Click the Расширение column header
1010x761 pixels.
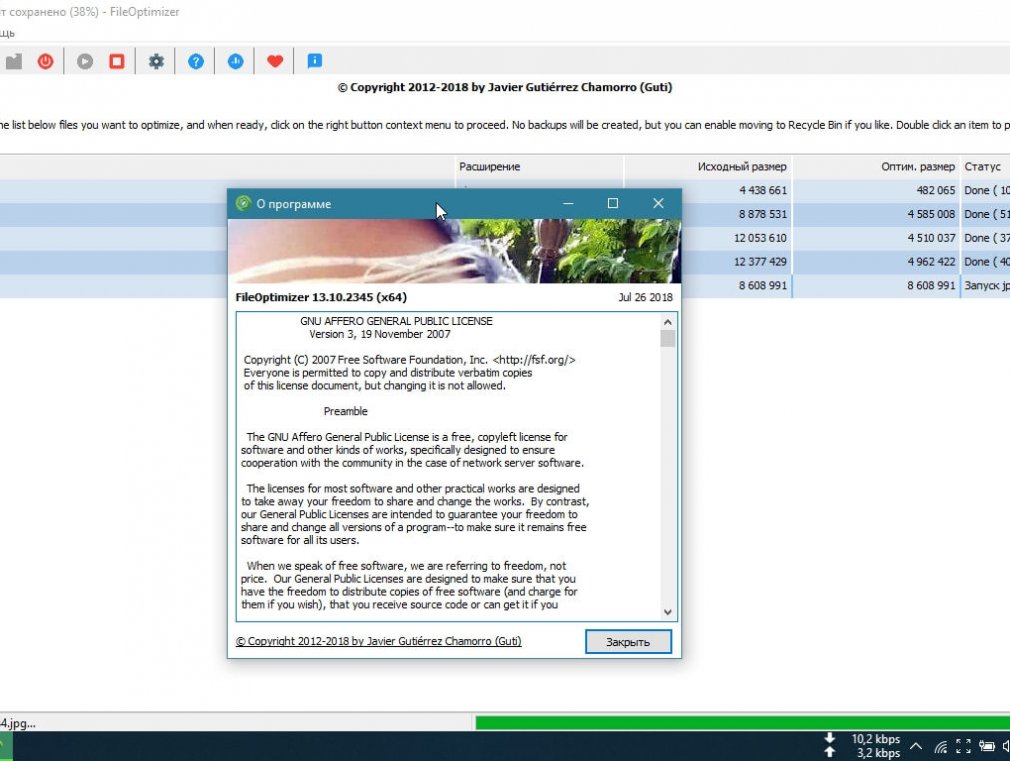click(538, 167)
